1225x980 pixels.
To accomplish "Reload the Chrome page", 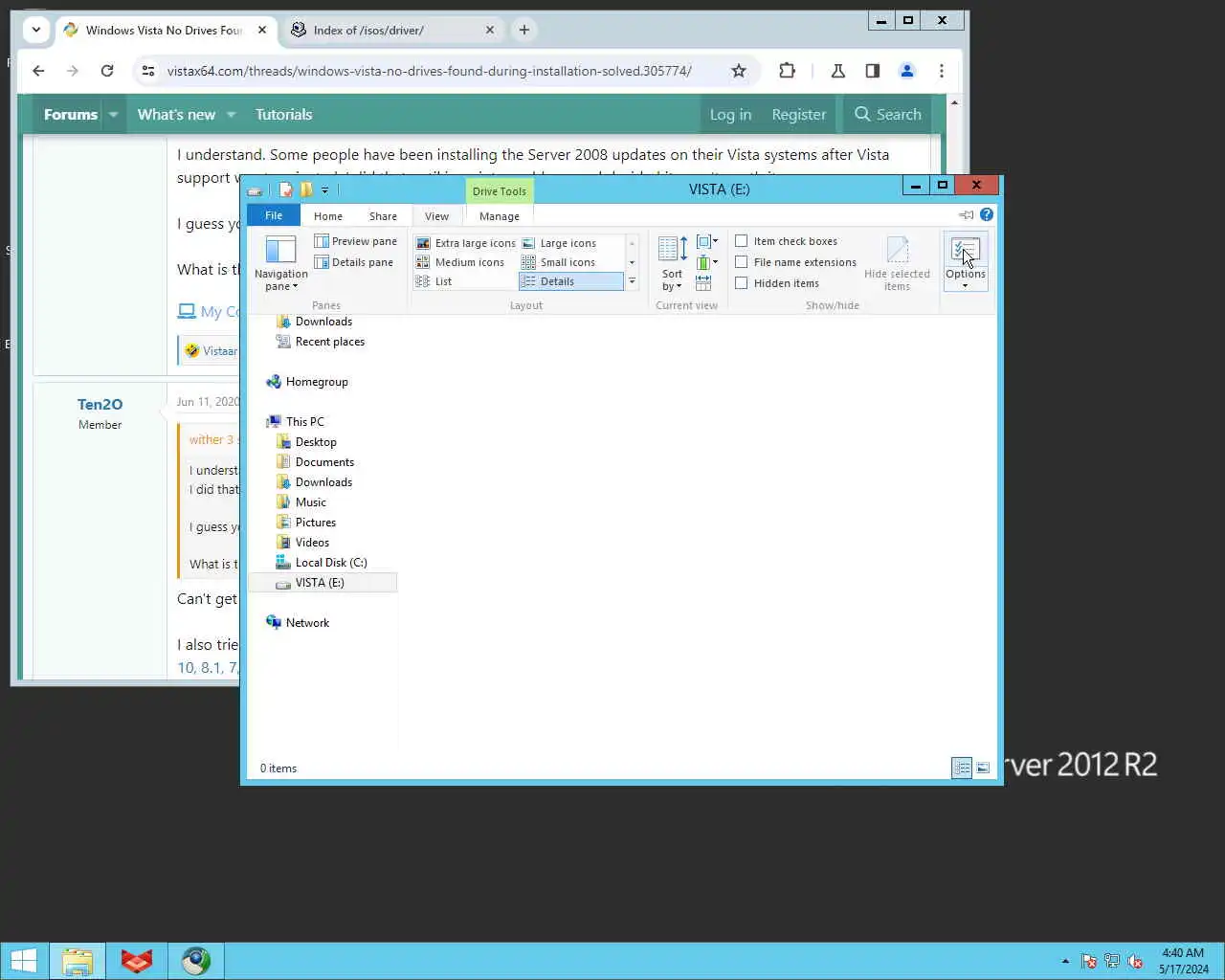I will [x=107, y=71].
